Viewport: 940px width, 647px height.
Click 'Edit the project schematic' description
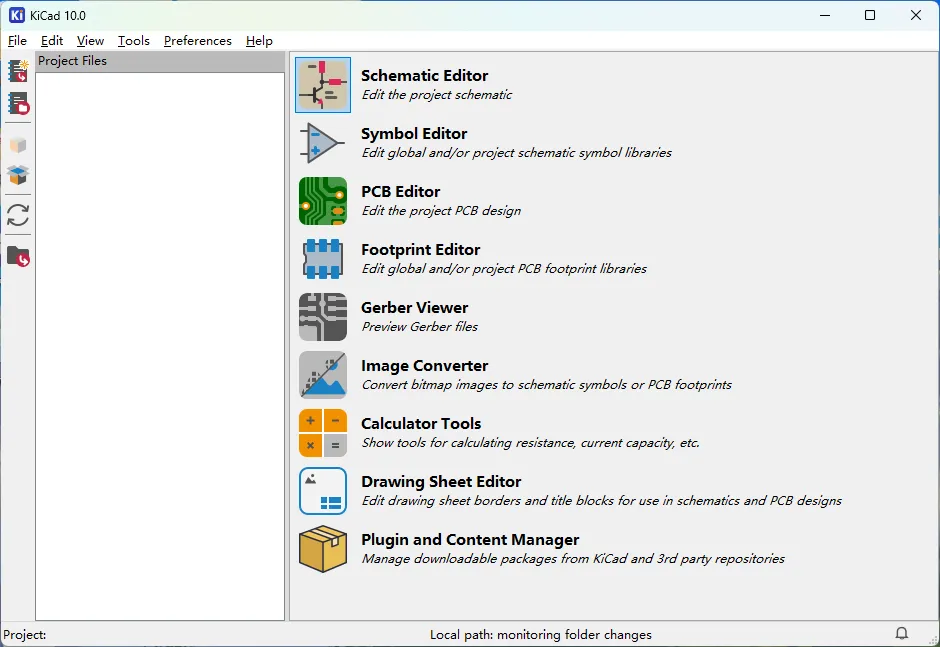[x=437, y=95]
